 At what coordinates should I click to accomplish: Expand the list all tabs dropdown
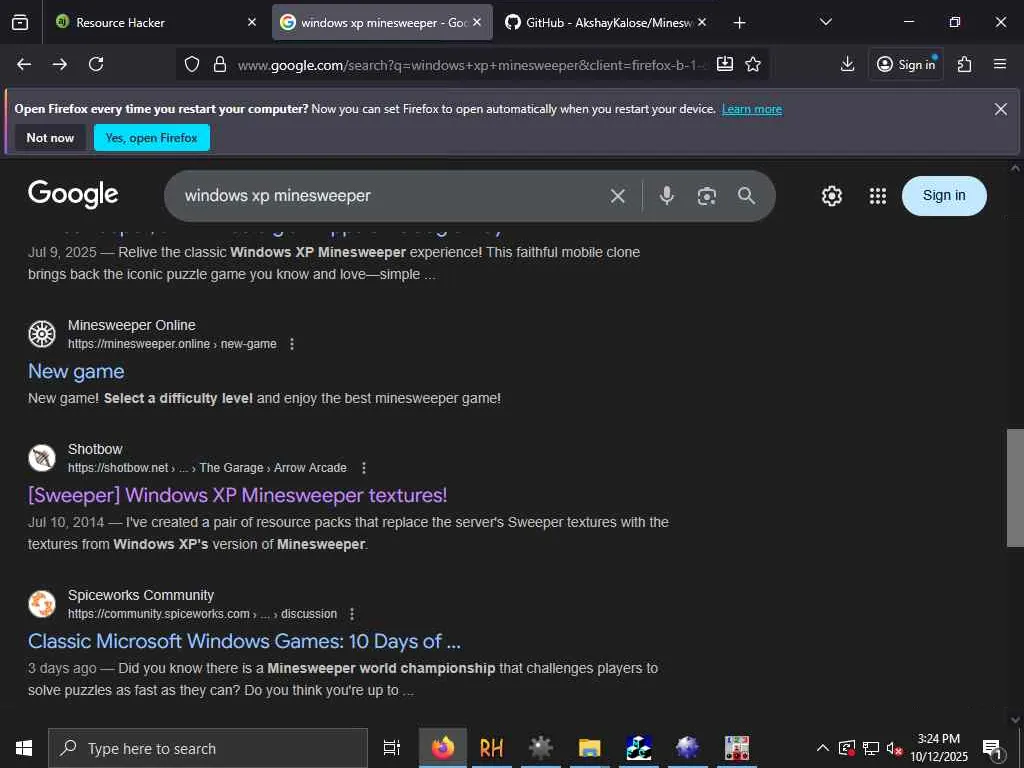click(825, 23)
